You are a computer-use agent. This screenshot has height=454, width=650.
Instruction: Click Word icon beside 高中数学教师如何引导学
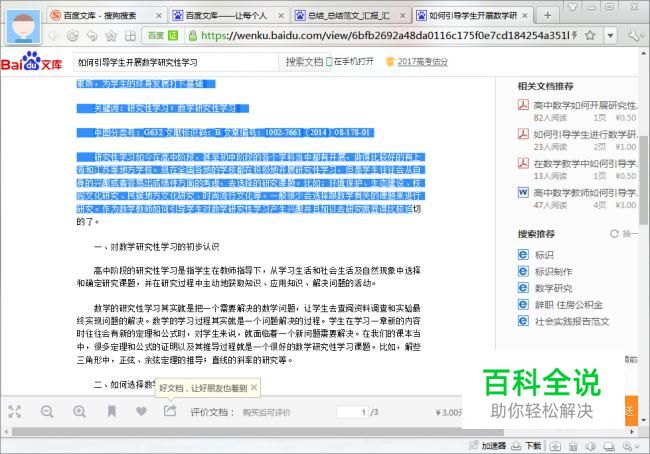(x=523, y=192)
